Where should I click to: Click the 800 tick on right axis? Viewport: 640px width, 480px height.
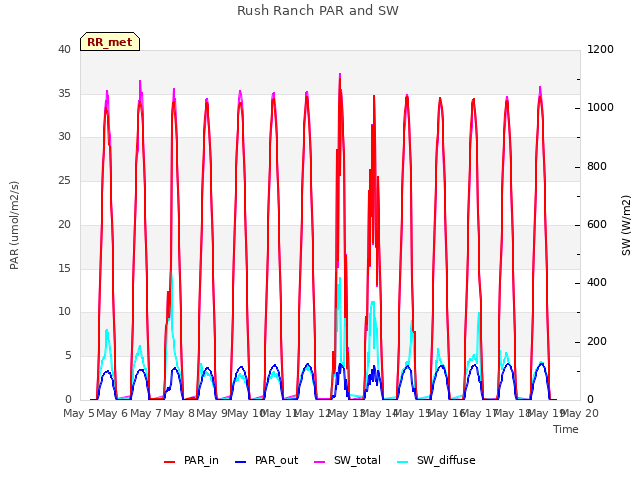pyautogui.click(x=597, y=167)
